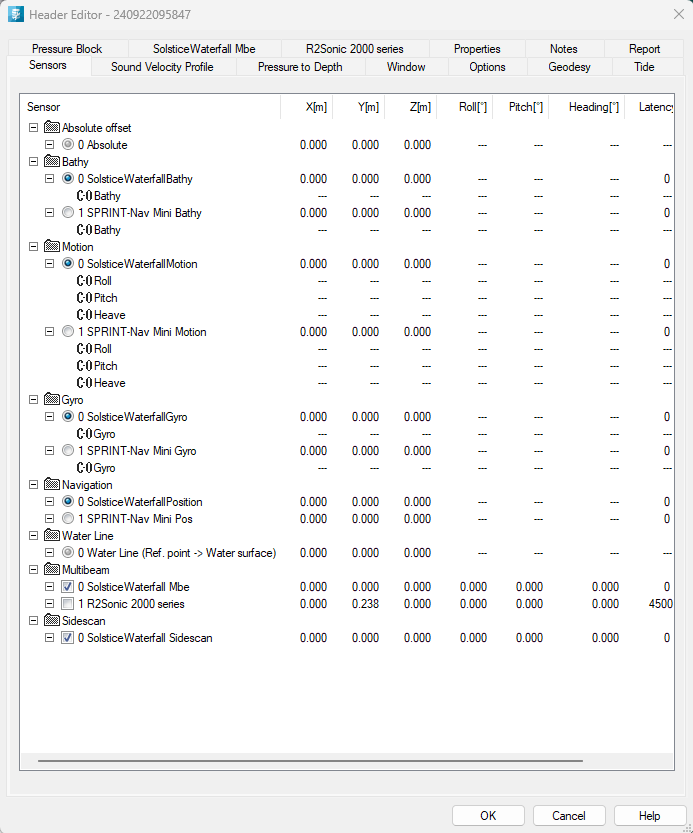
Task: Collapse the Water Line tree group
Action: click(x=33, y=536)
